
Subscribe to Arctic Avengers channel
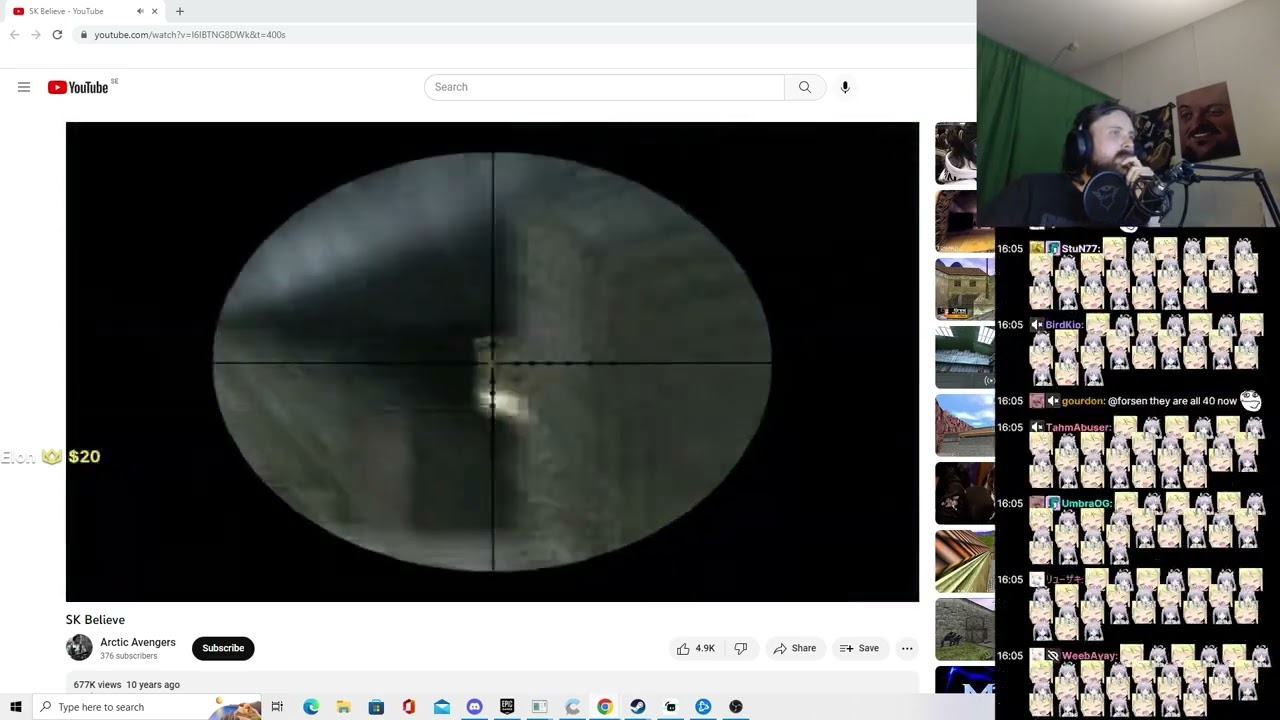click(x=223, y=648)
